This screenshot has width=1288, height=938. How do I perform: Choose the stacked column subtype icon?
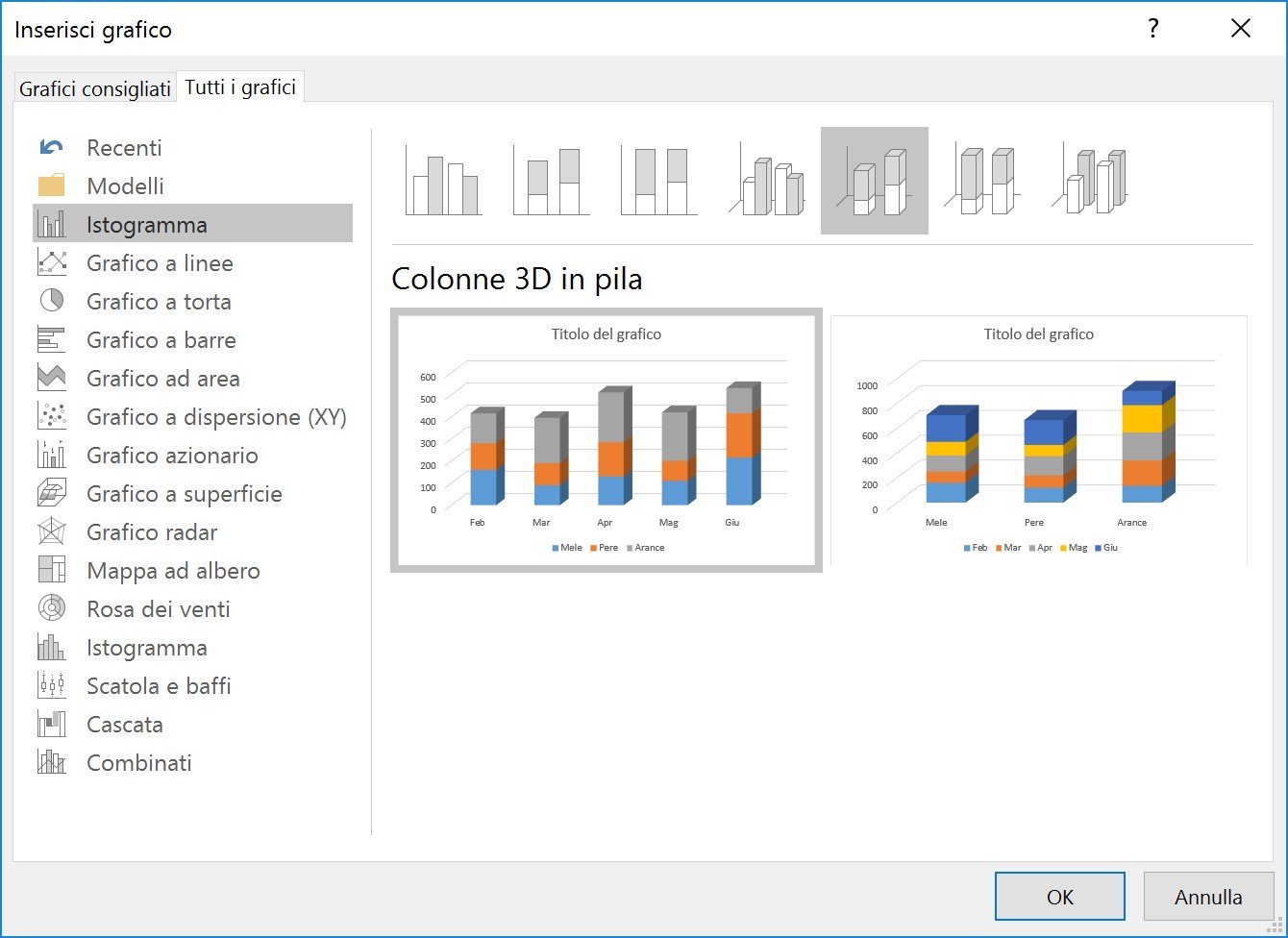coord(552,181)
